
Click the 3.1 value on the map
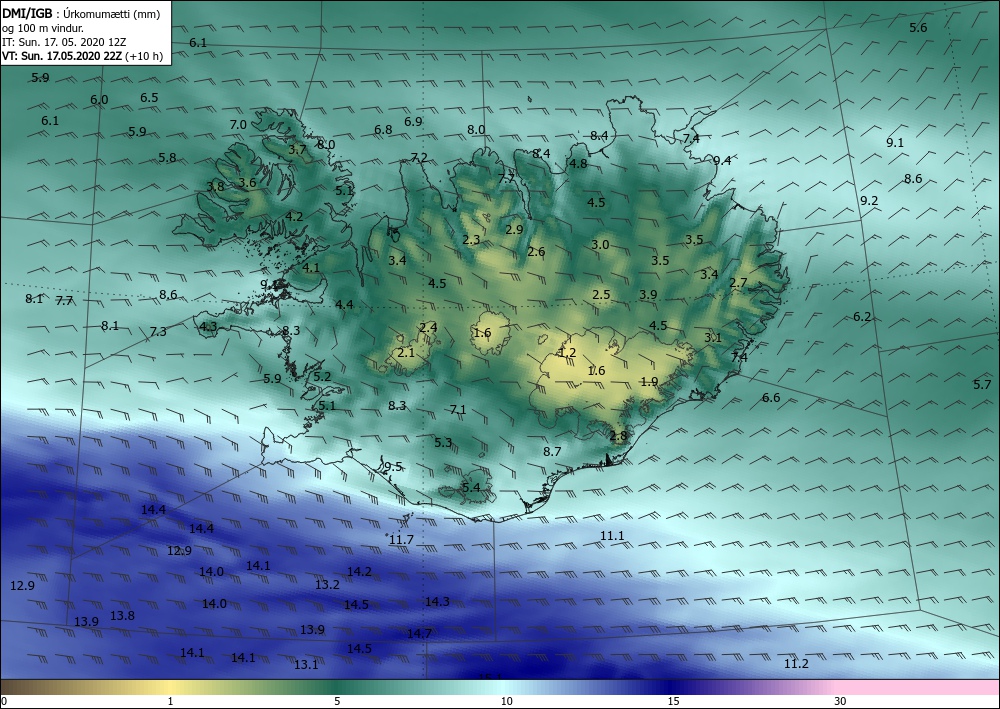(x=712, y=337)
